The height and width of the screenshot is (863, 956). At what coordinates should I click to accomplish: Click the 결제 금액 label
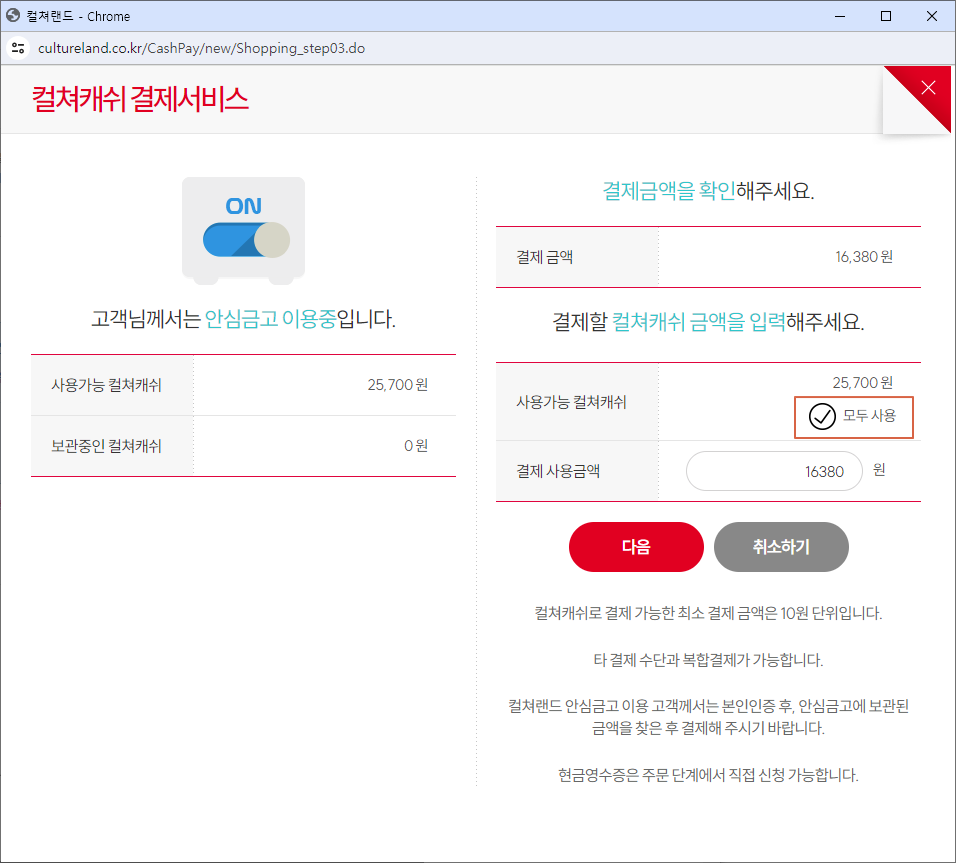click(x=544, y=257)
